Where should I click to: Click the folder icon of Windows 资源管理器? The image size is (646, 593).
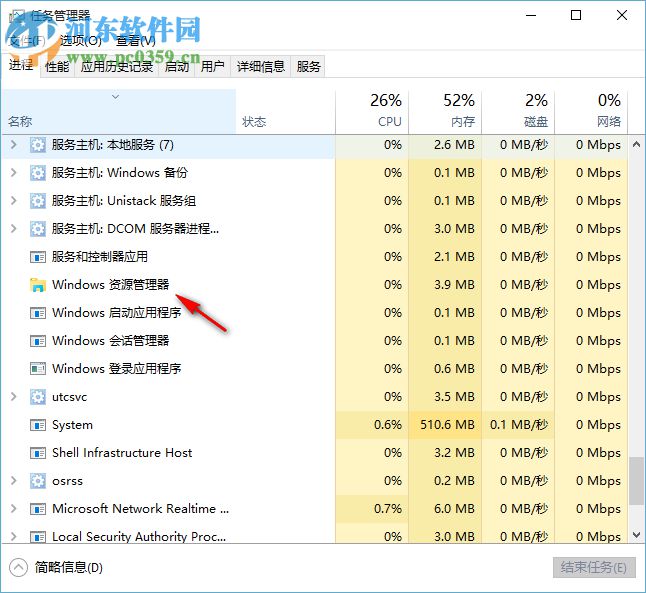point(38,285)
